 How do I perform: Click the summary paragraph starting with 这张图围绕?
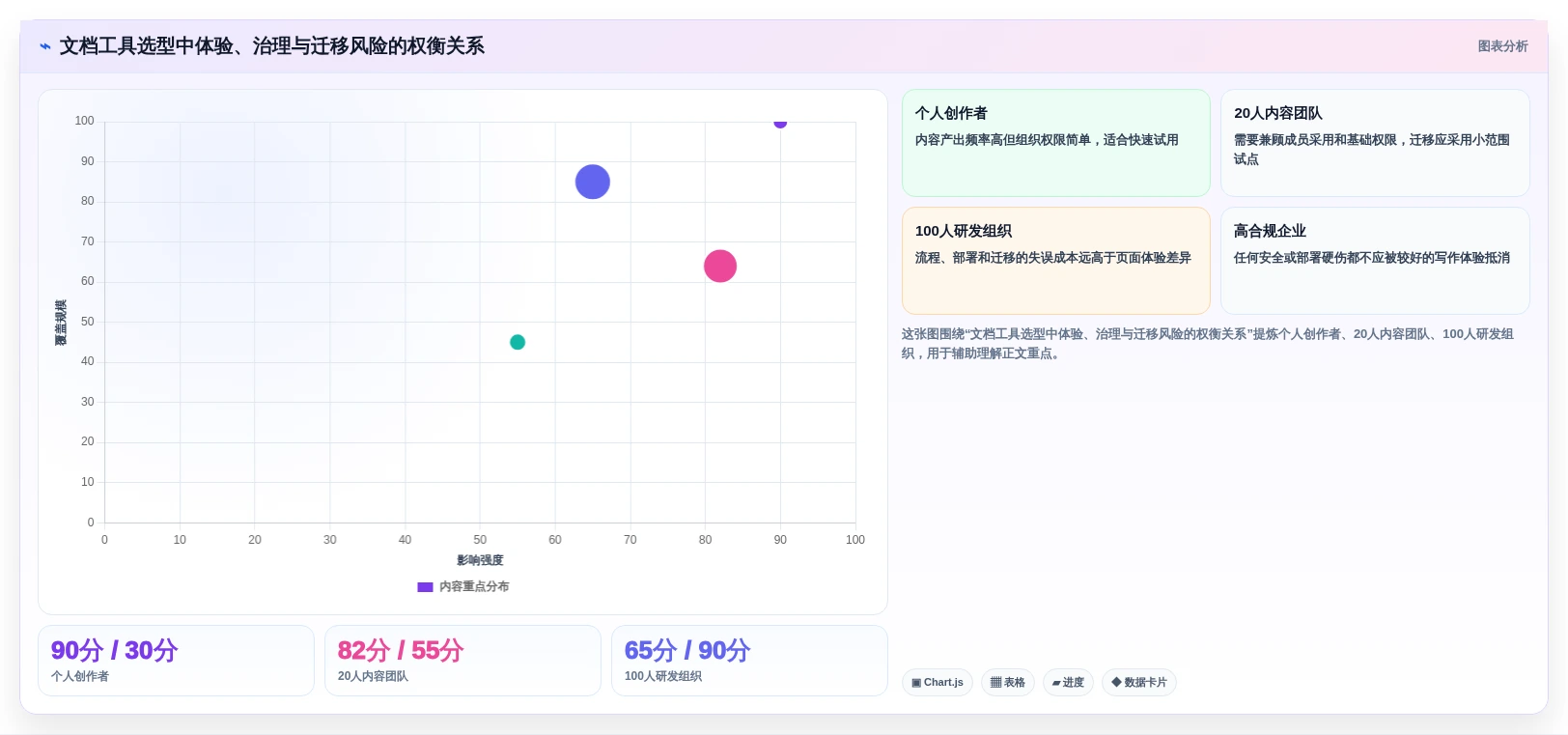pos(1208,344)
